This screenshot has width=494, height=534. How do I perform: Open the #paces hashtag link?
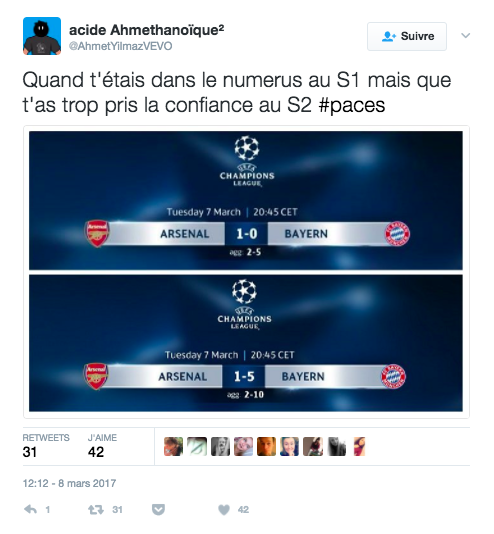352,105
